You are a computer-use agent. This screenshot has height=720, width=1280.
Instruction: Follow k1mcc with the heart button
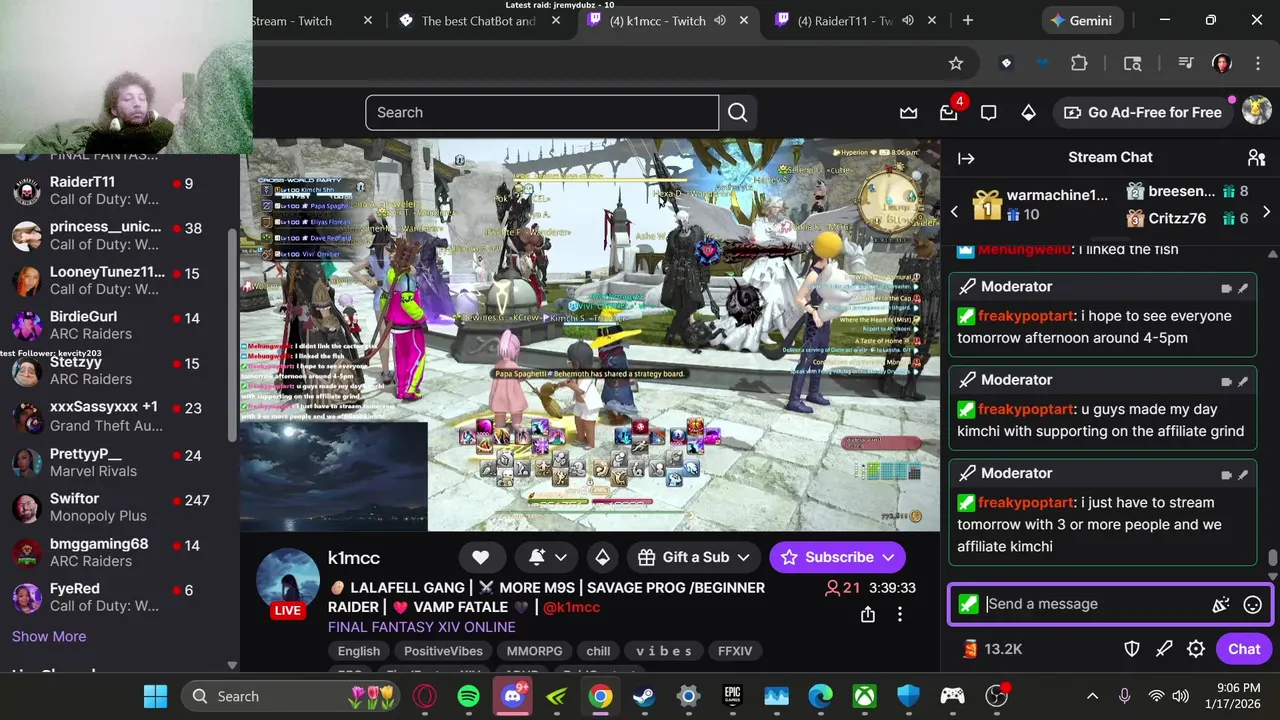click(x=480, y=557)
